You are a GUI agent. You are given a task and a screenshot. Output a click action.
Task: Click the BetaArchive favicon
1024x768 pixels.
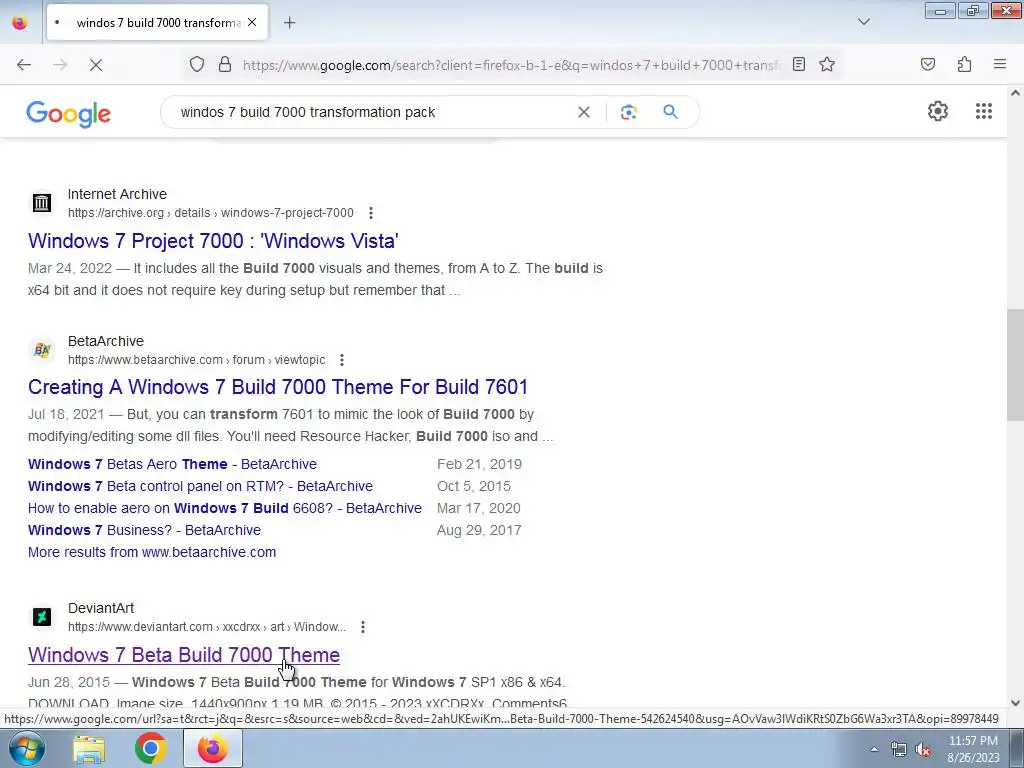[x=42, y=350]
